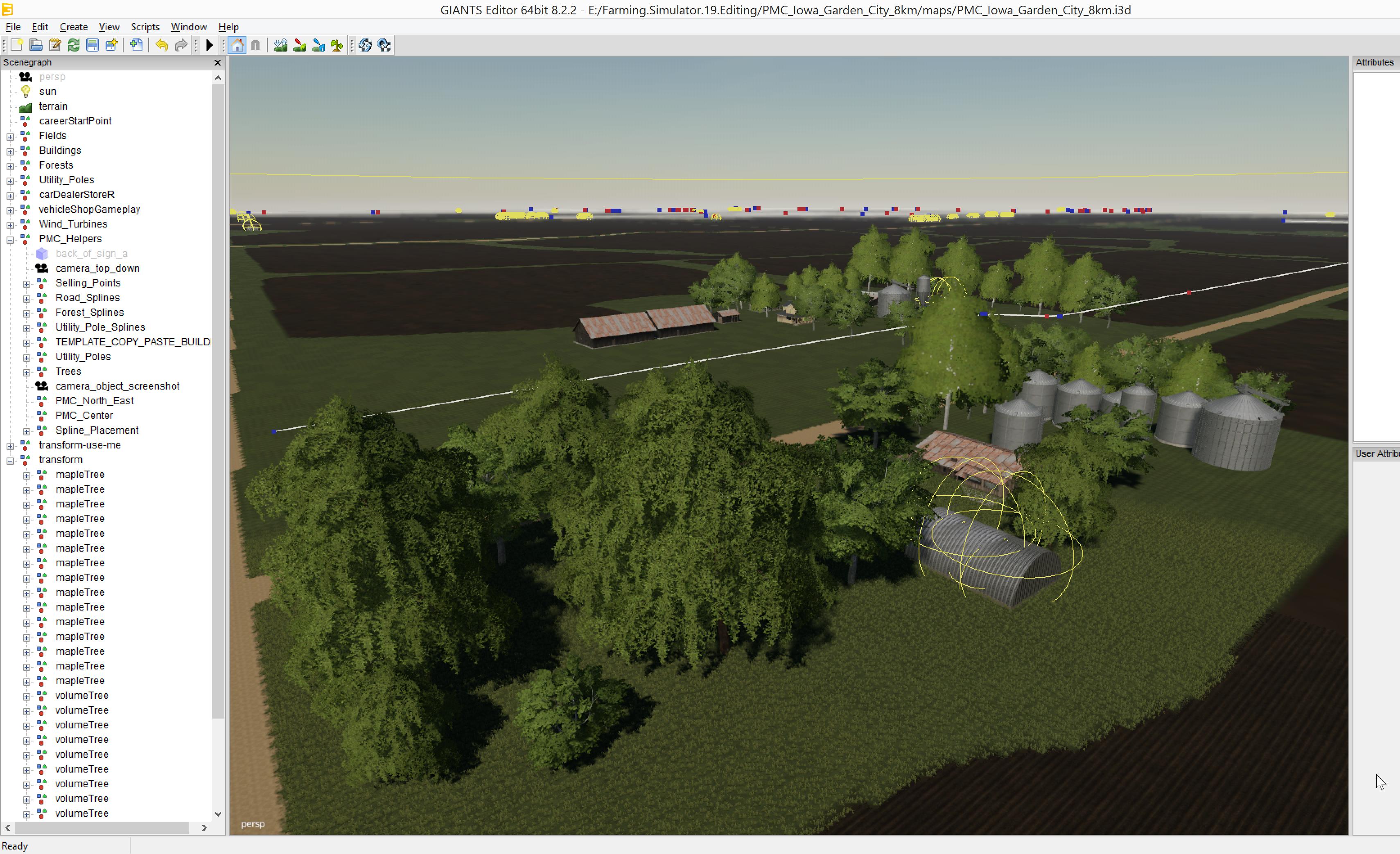The width and height of the screenshot is (1400, 854).
Task: Click the Scenegraph horizontal scroll right arrow
Action: pyautogui.click(x=205, y=828)
